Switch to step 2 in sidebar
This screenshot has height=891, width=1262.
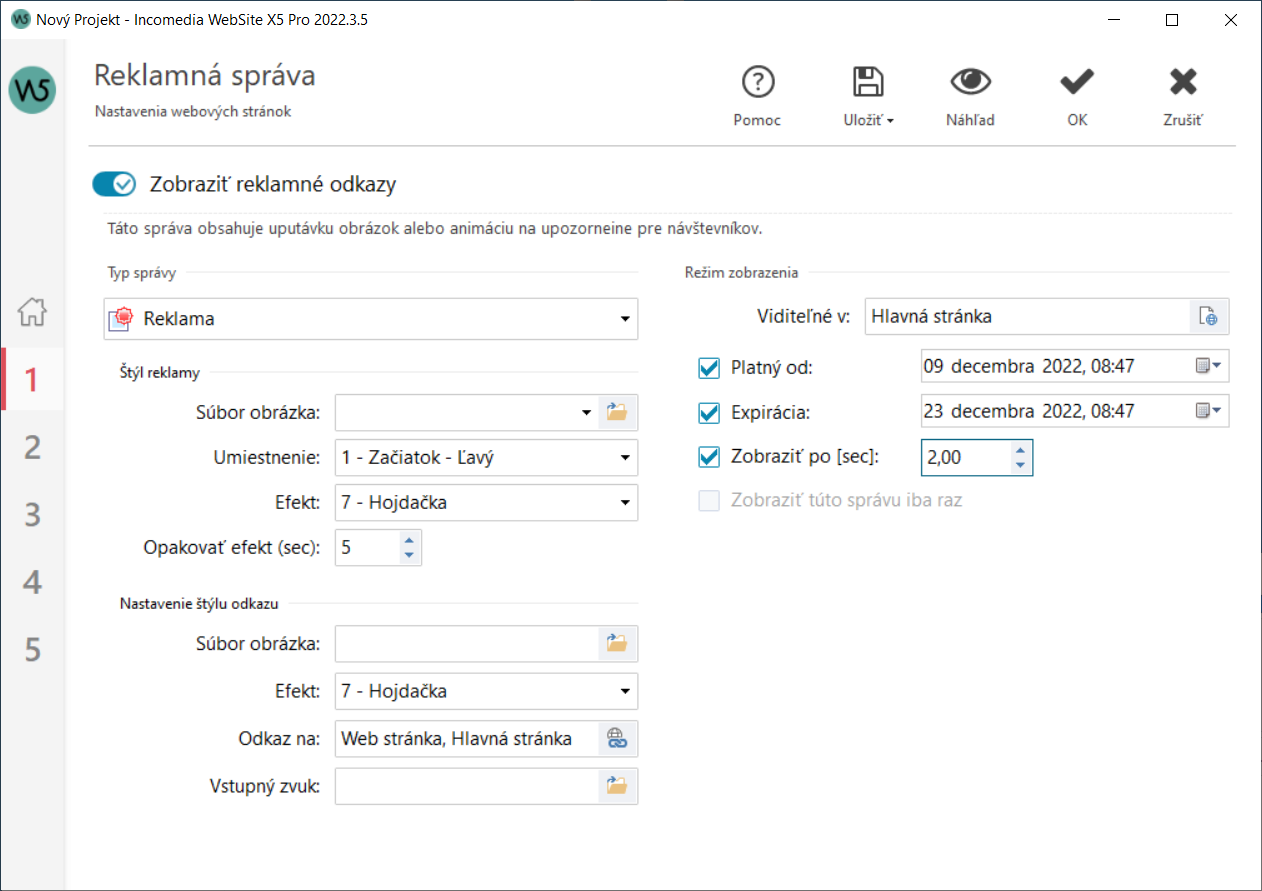(x=33, y=447)
